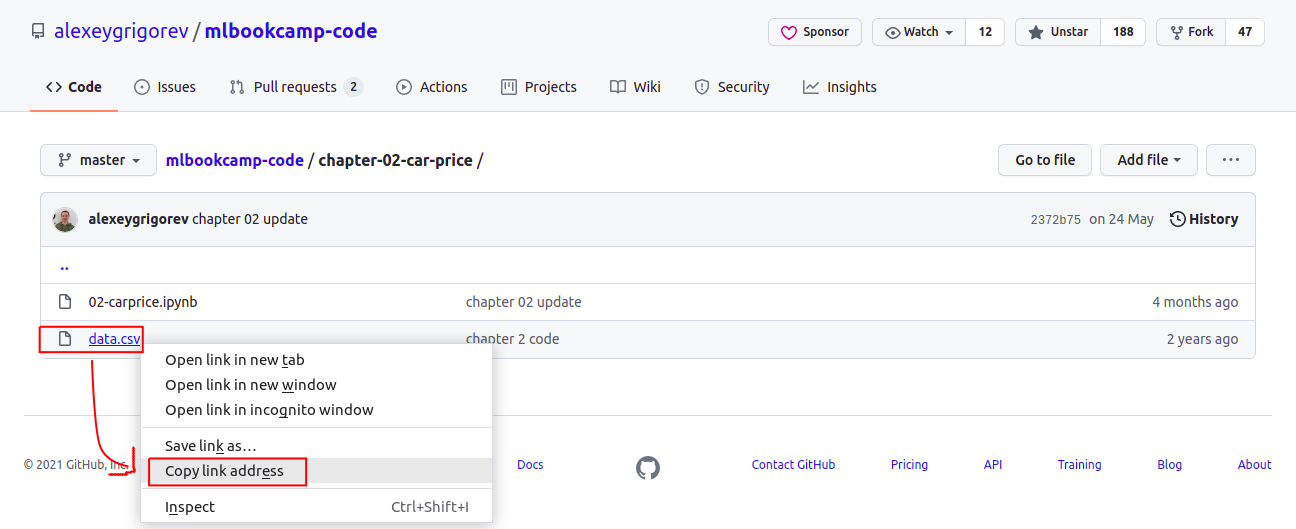View the 188 stargazers count
The width and height of the screenshot is (1296, 529).
(x=1123, y=32)
